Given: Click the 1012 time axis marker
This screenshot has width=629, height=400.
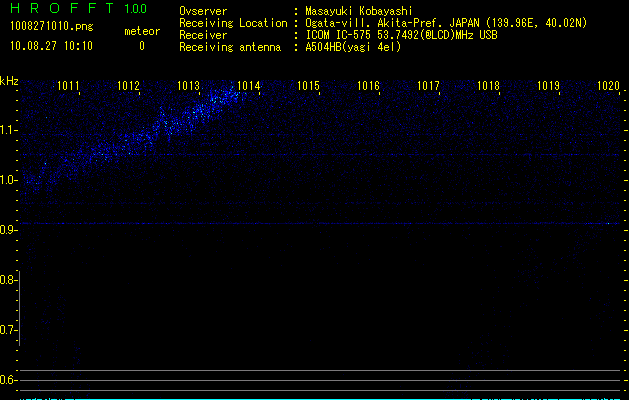Looking at the screenshot, I should click(x=128, y=86).
